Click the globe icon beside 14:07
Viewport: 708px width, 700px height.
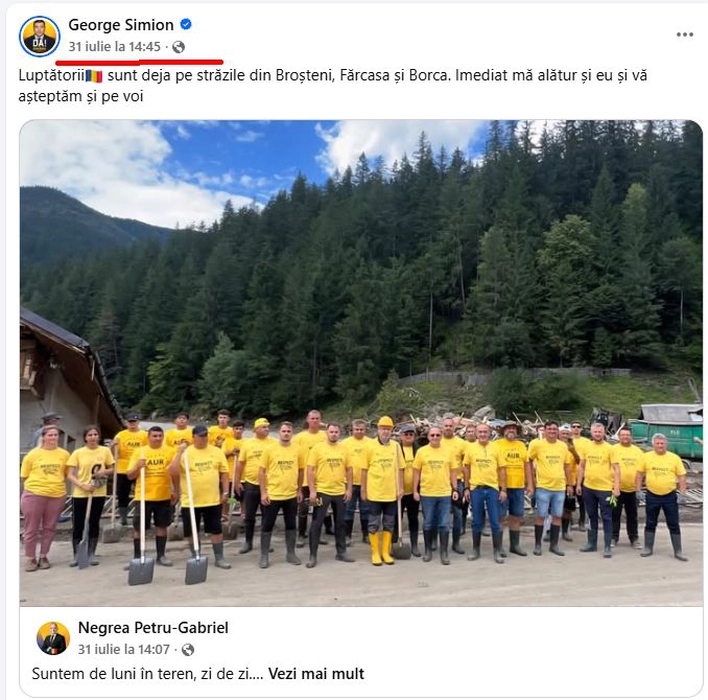(188, 650)
